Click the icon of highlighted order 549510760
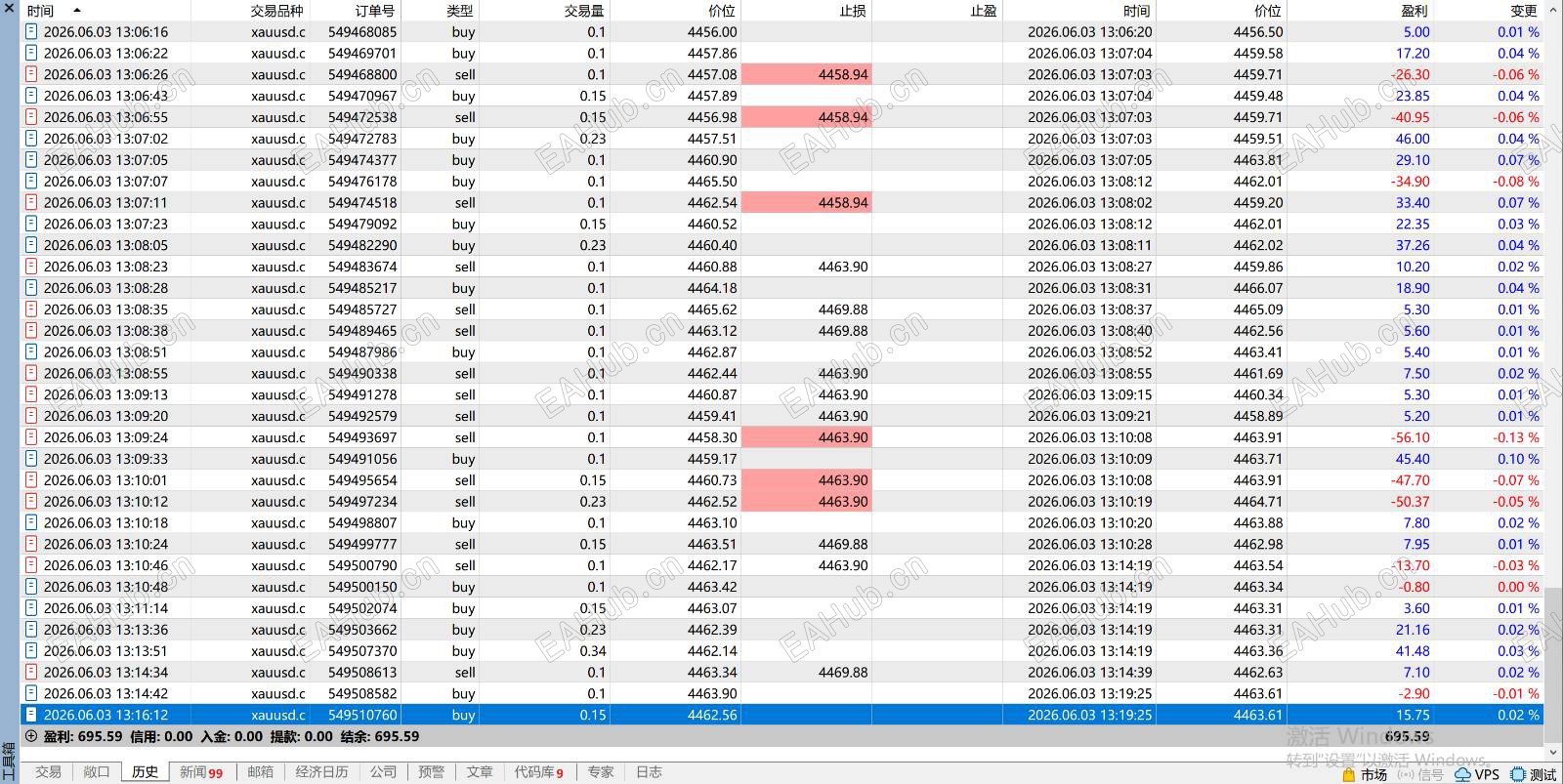 pyautogui.click(x=30, y=715)
